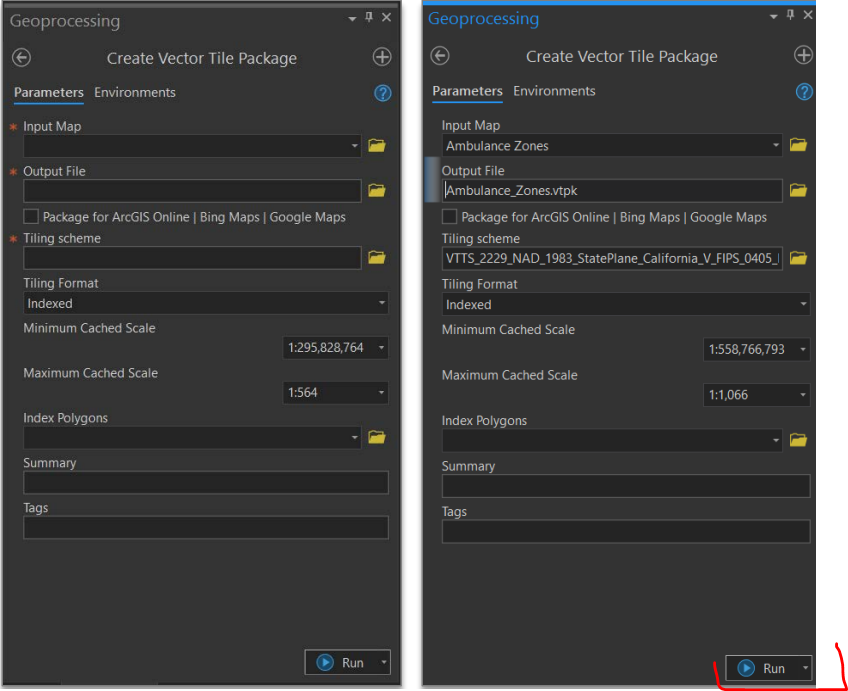848x691 pixels.
Task: Click the help icon in the right pane
Action: pos(804,91)
